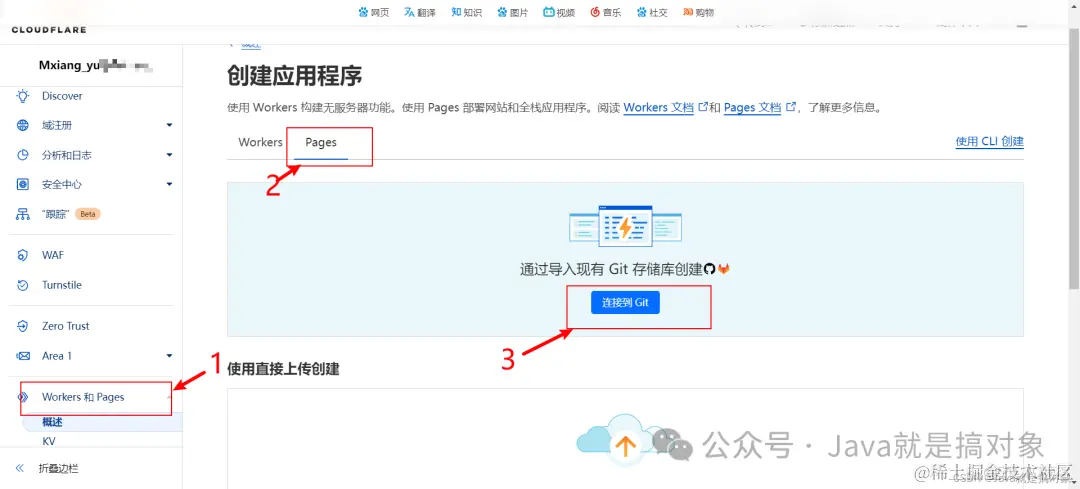1080x489 pixels.
Task: Open the 音乐 bookmark
Action: pos(605,12)
